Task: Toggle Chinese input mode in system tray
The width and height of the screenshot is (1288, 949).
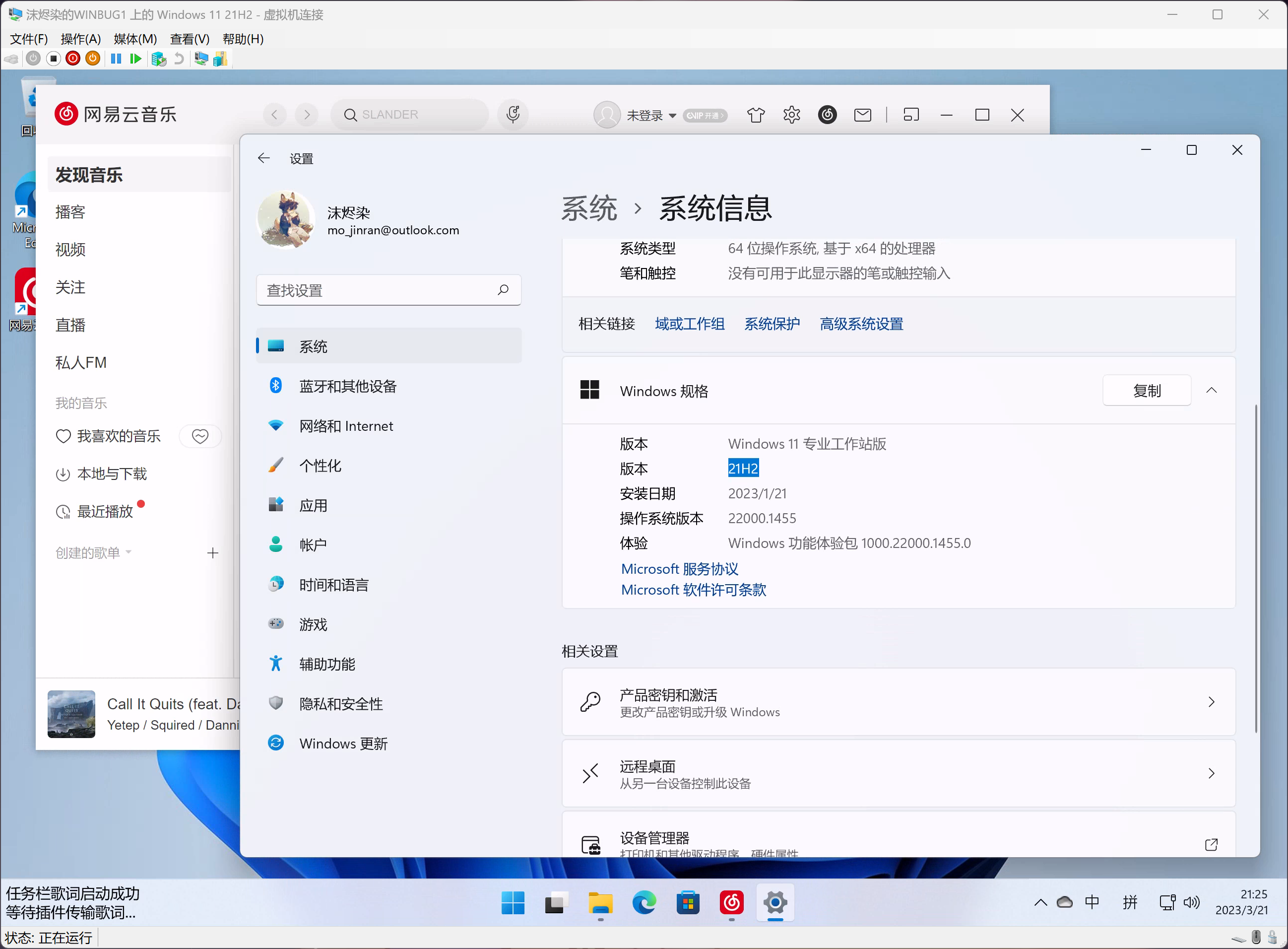Action: (1092, 902)
